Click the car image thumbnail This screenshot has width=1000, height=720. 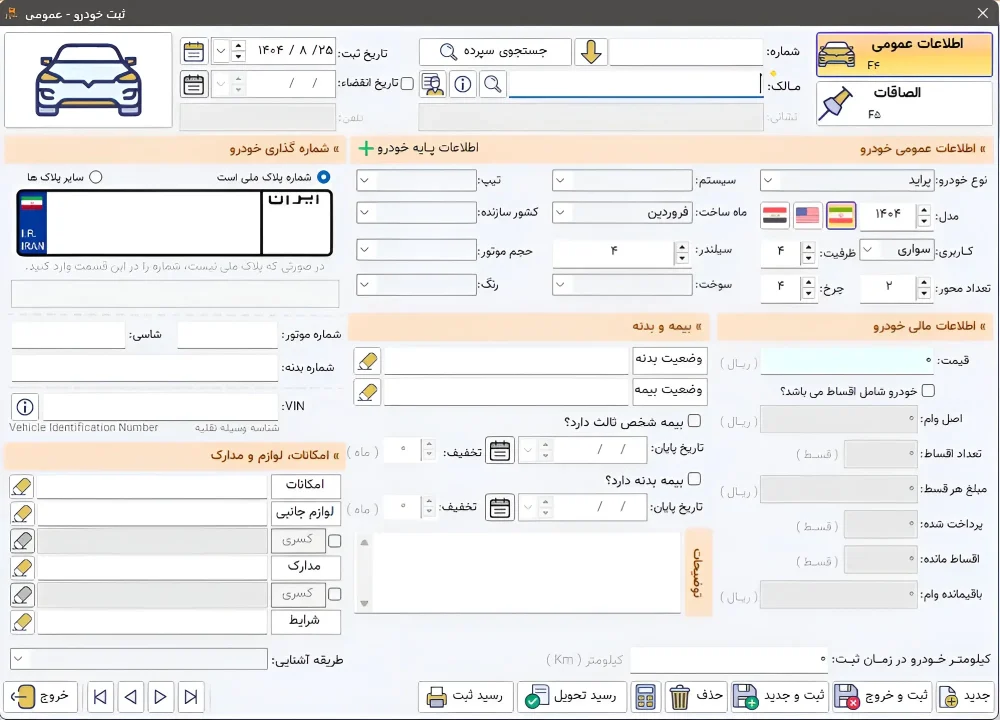tap(88, 80)
